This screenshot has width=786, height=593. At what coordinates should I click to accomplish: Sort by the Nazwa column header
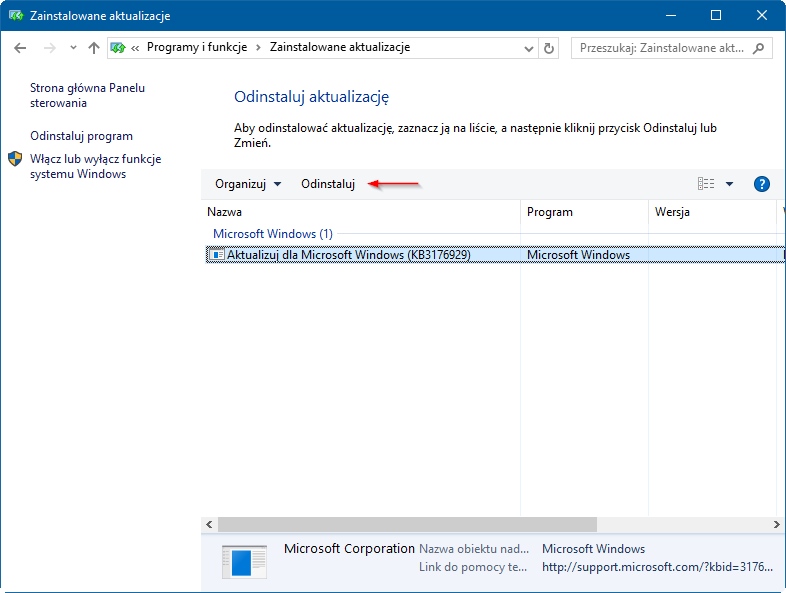click(362, 212)
